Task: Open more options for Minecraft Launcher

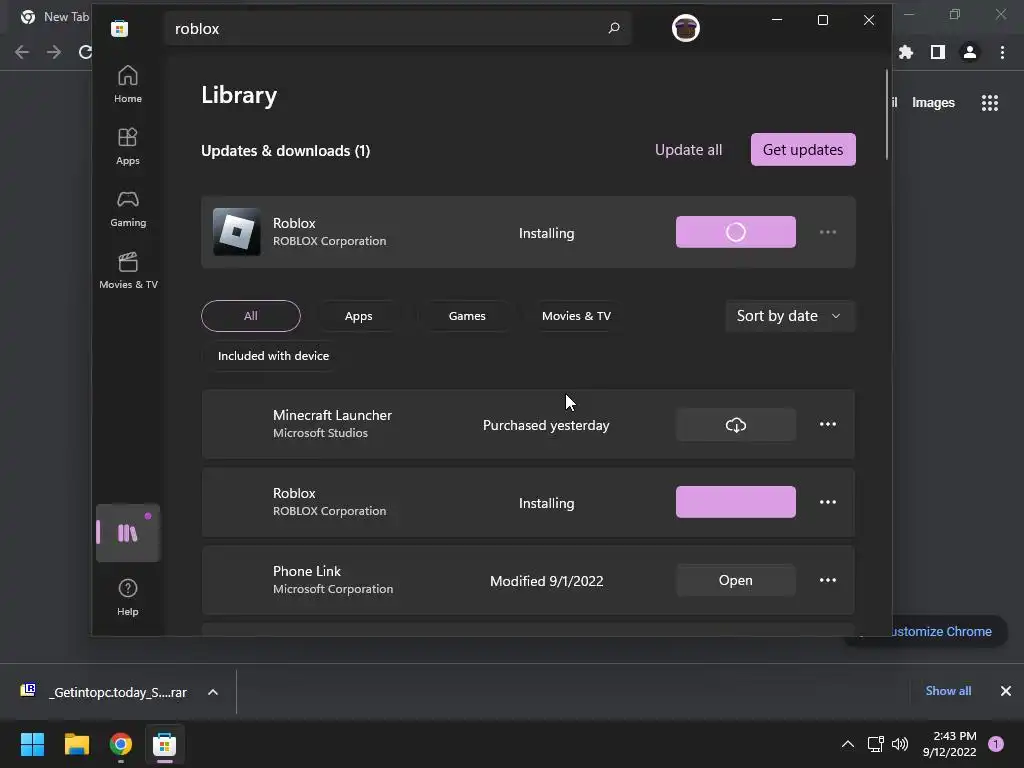Action: coord(827,424)
